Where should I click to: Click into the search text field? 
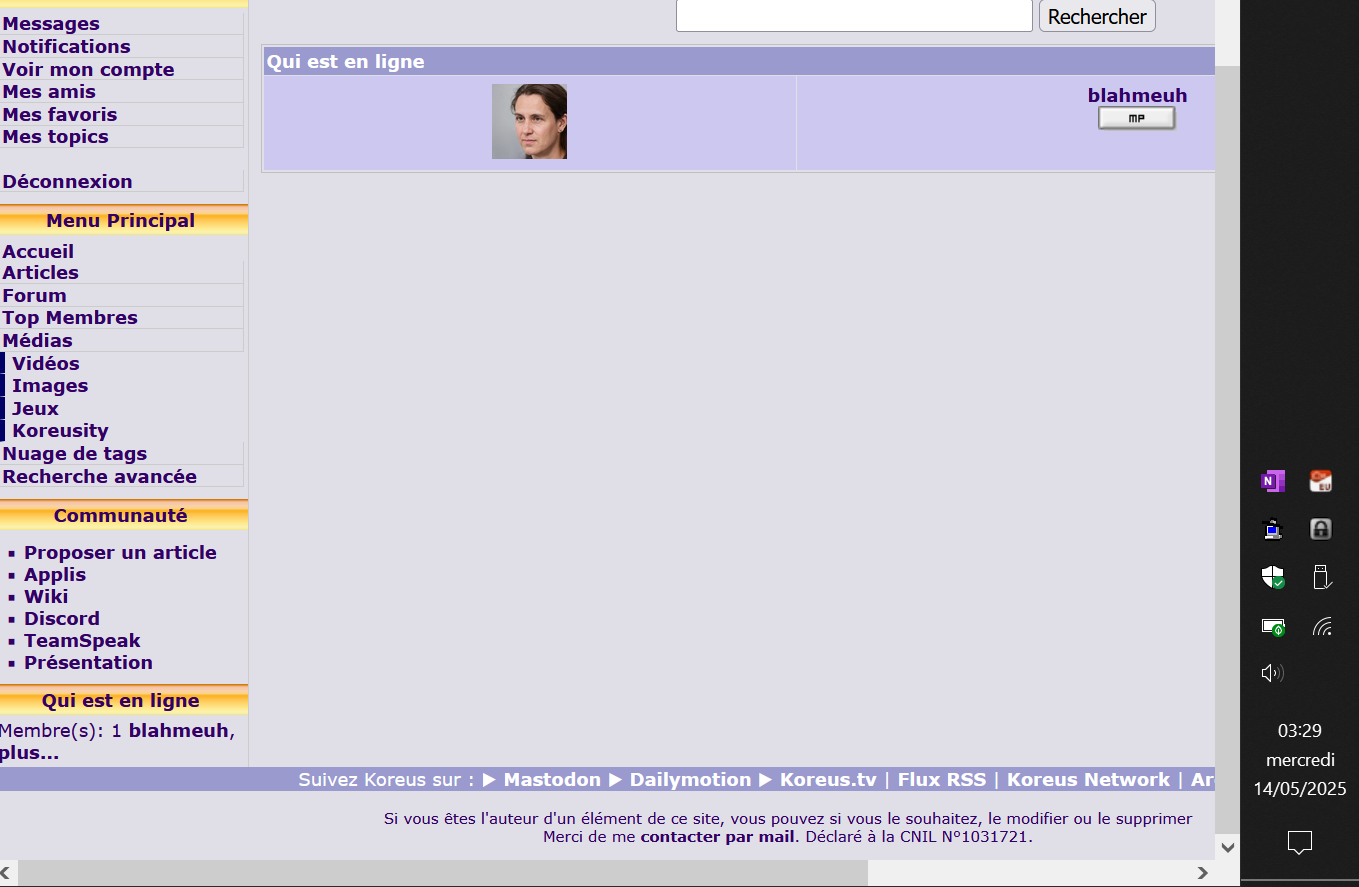(853, 16)
